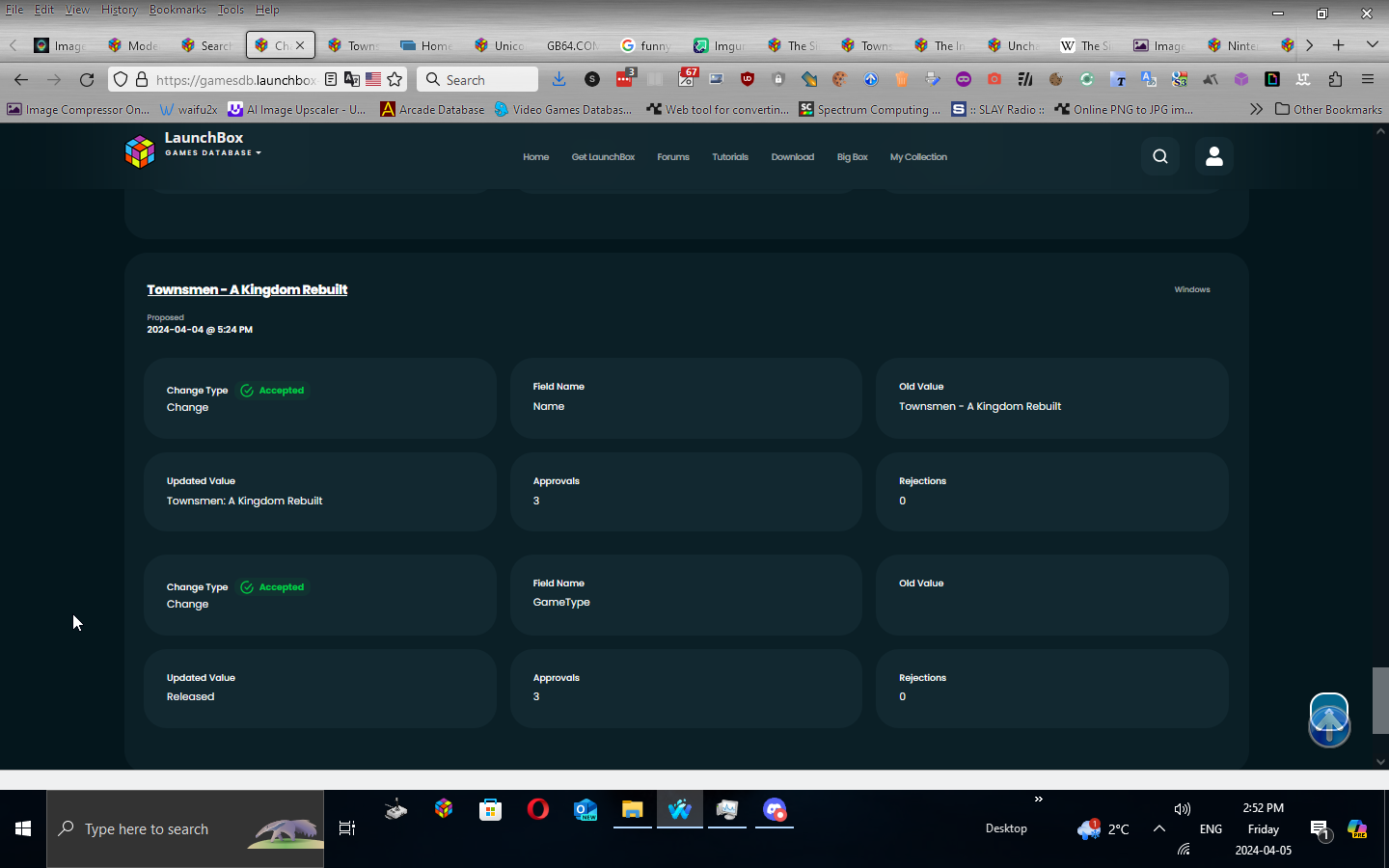1389x868 pixels.
Task: Click the translate page icon in address bar
Action: [352, 80]
